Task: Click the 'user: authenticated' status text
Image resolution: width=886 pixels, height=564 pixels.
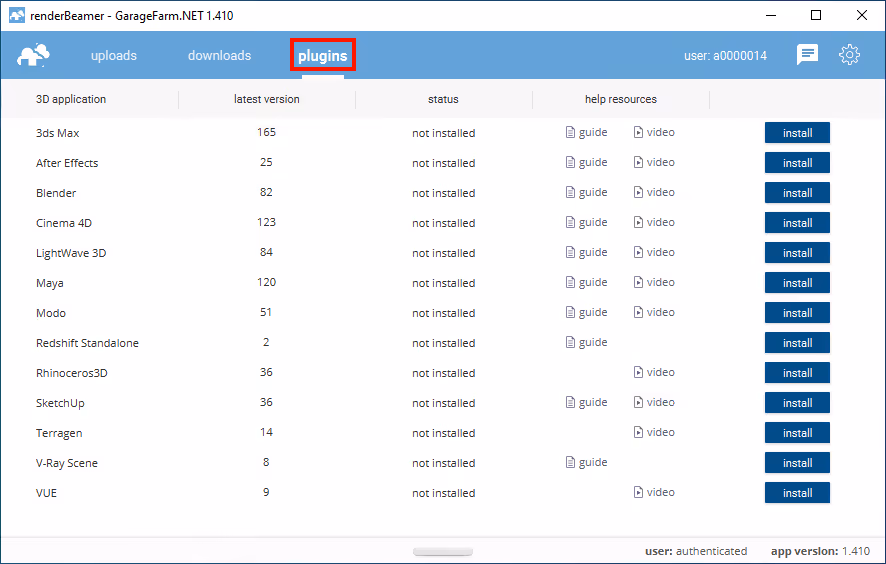Action: tap(696, 551)
